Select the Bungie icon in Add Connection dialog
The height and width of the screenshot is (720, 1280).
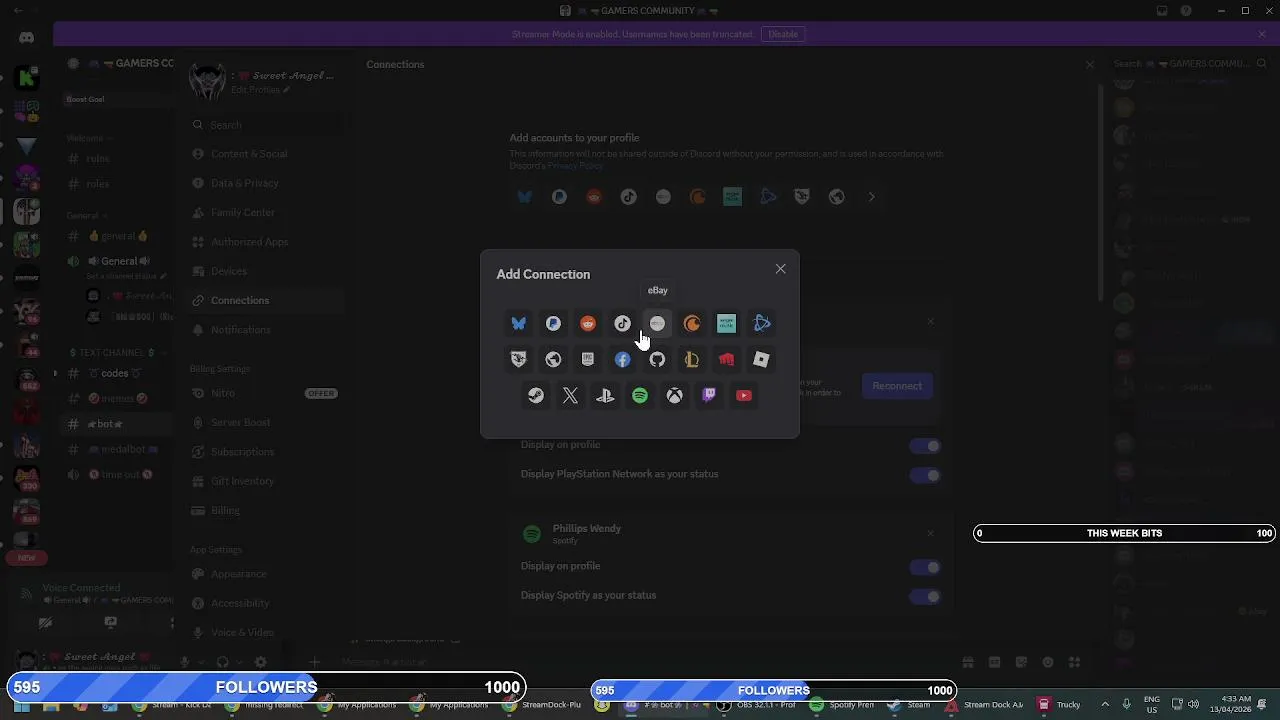[x=518, y=359]
